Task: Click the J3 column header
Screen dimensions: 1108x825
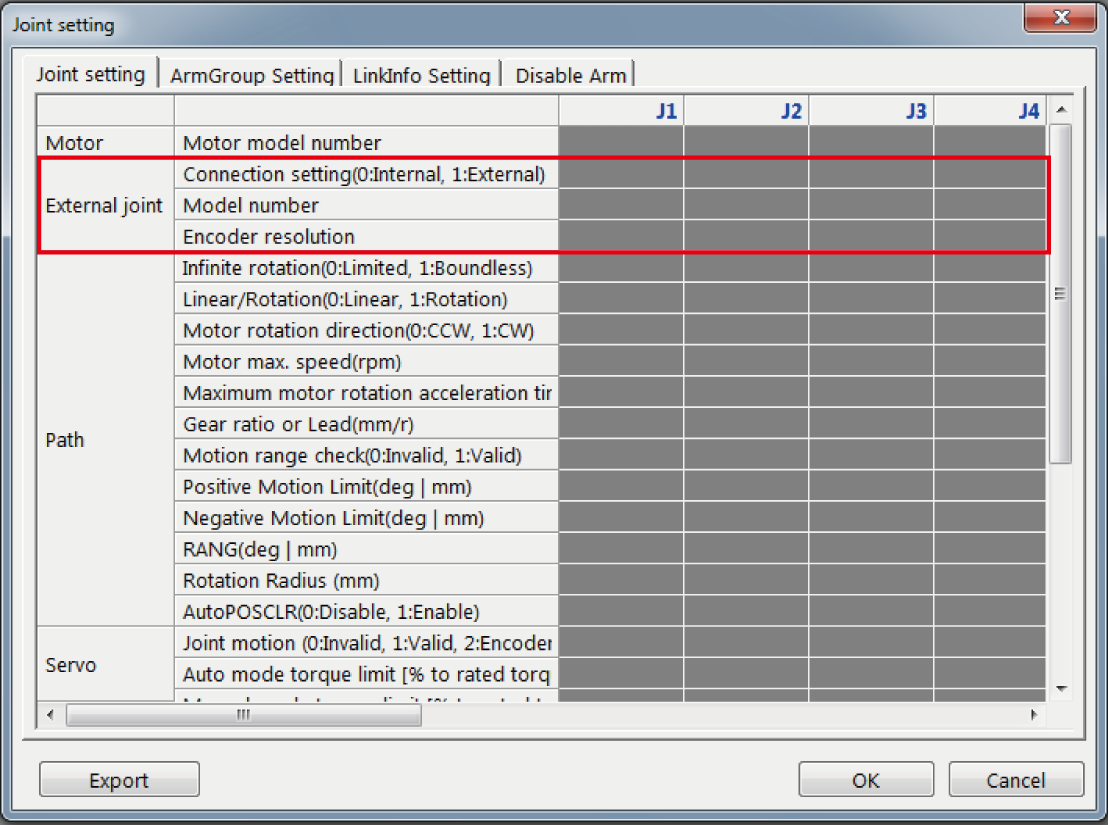Action: click(x=871, y=111)
